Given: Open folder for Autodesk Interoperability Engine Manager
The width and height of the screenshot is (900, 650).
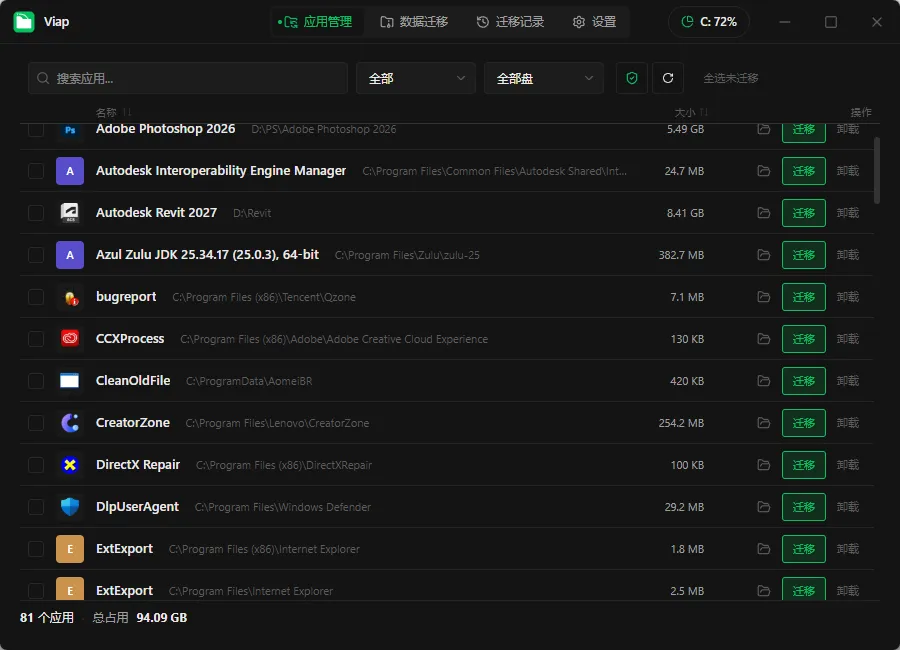Looking at the screenshot, I should point(763,171).
